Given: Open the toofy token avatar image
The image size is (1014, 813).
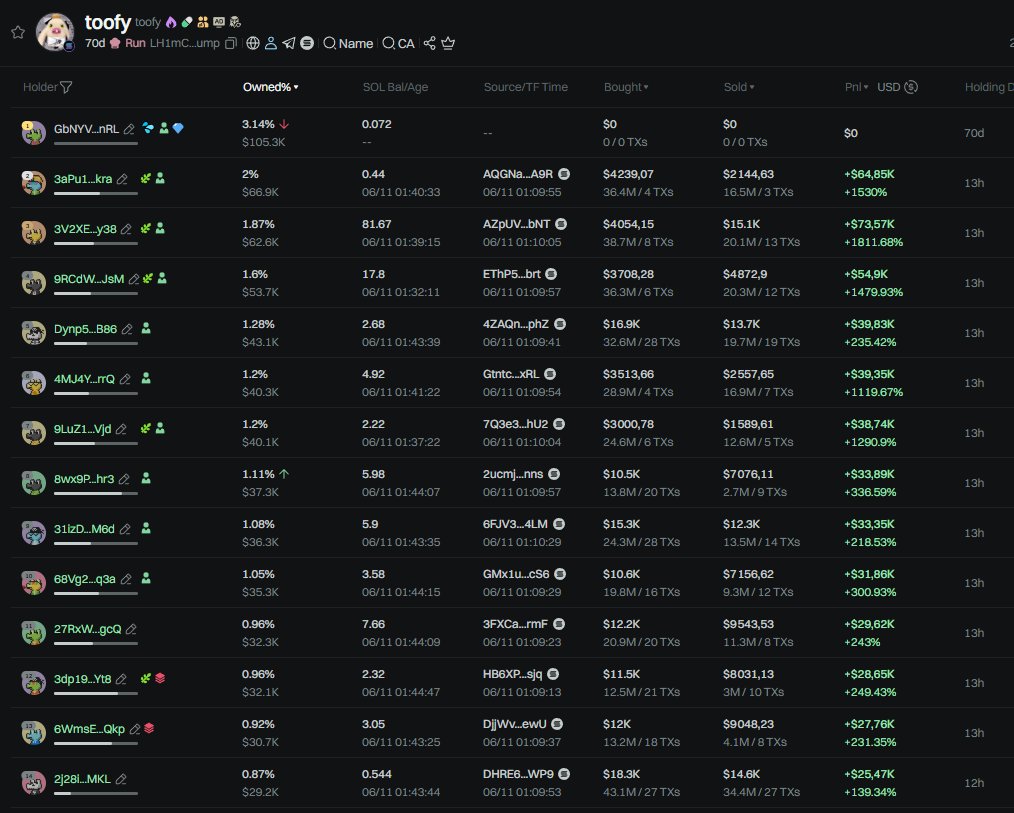Looking at the screenshot, I should click(54, 31).
